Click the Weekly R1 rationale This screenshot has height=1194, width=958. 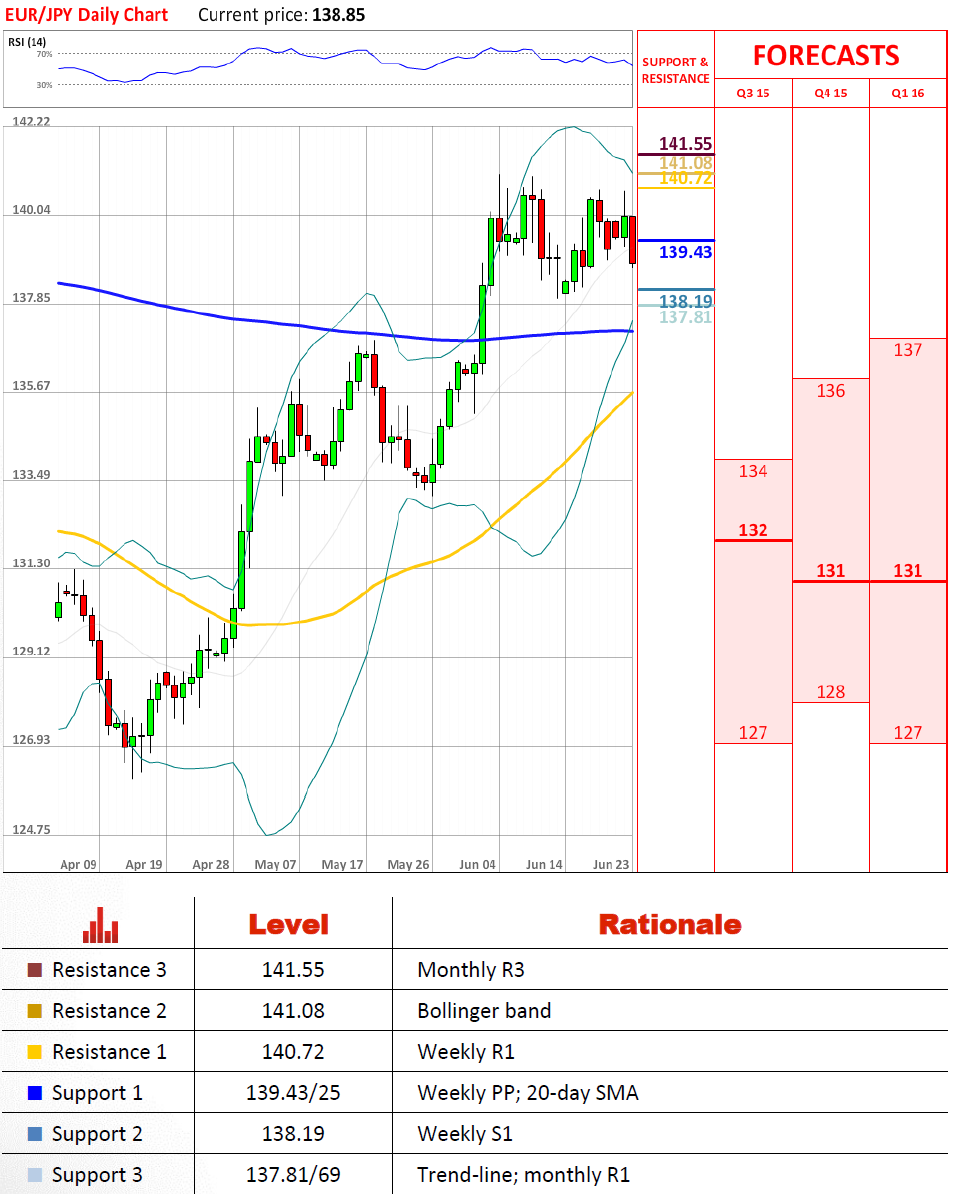click(x=466, y=1052)
